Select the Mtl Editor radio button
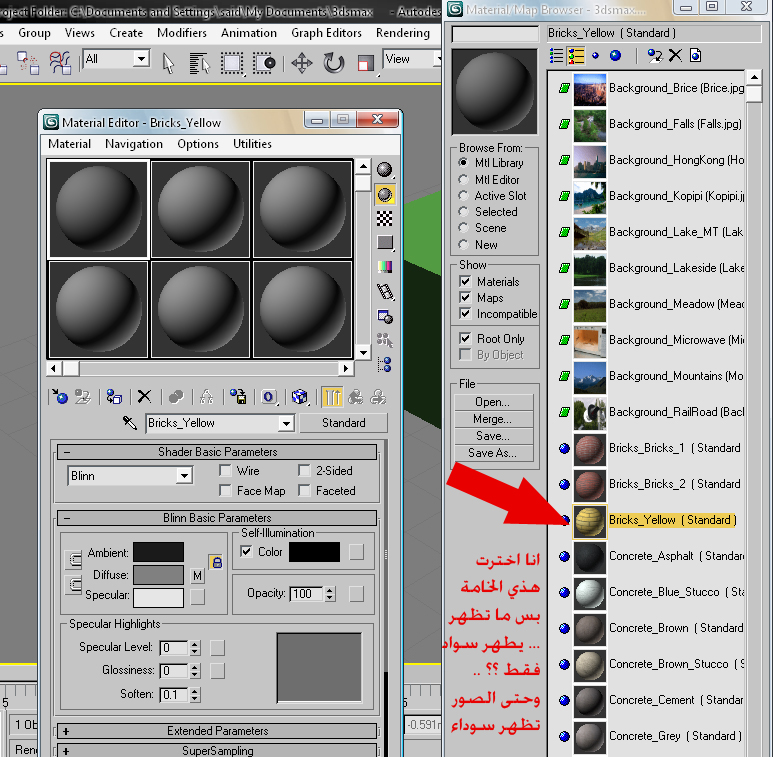773x757 pixels. click(x=463, y=179)
